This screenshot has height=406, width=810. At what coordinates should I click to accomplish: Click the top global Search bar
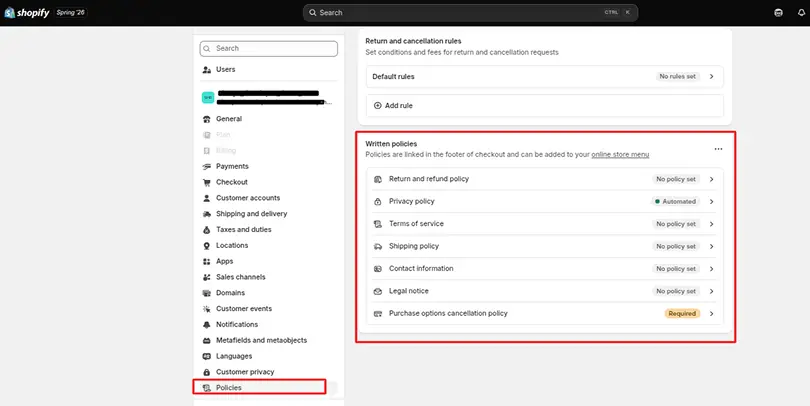point(470,13)
